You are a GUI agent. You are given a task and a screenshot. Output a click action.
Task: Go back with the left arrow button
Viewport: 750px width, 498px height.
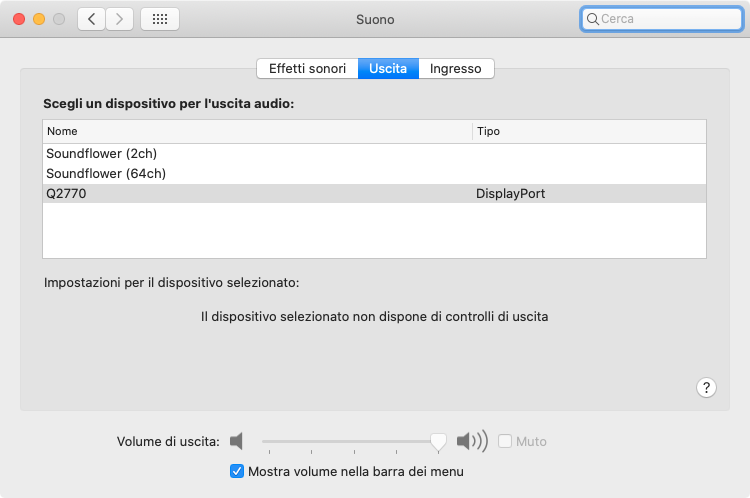[x=91, y=19]
